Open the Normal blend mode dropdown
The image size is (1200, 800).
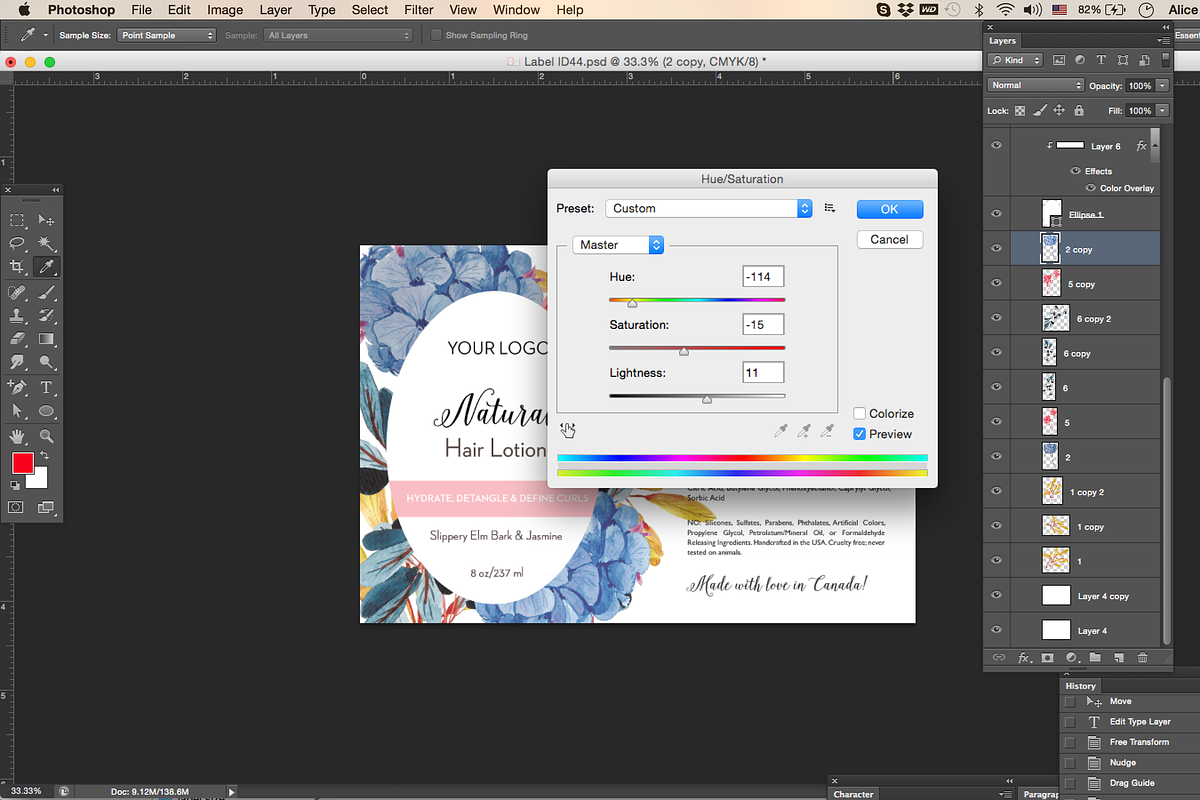1035,85
